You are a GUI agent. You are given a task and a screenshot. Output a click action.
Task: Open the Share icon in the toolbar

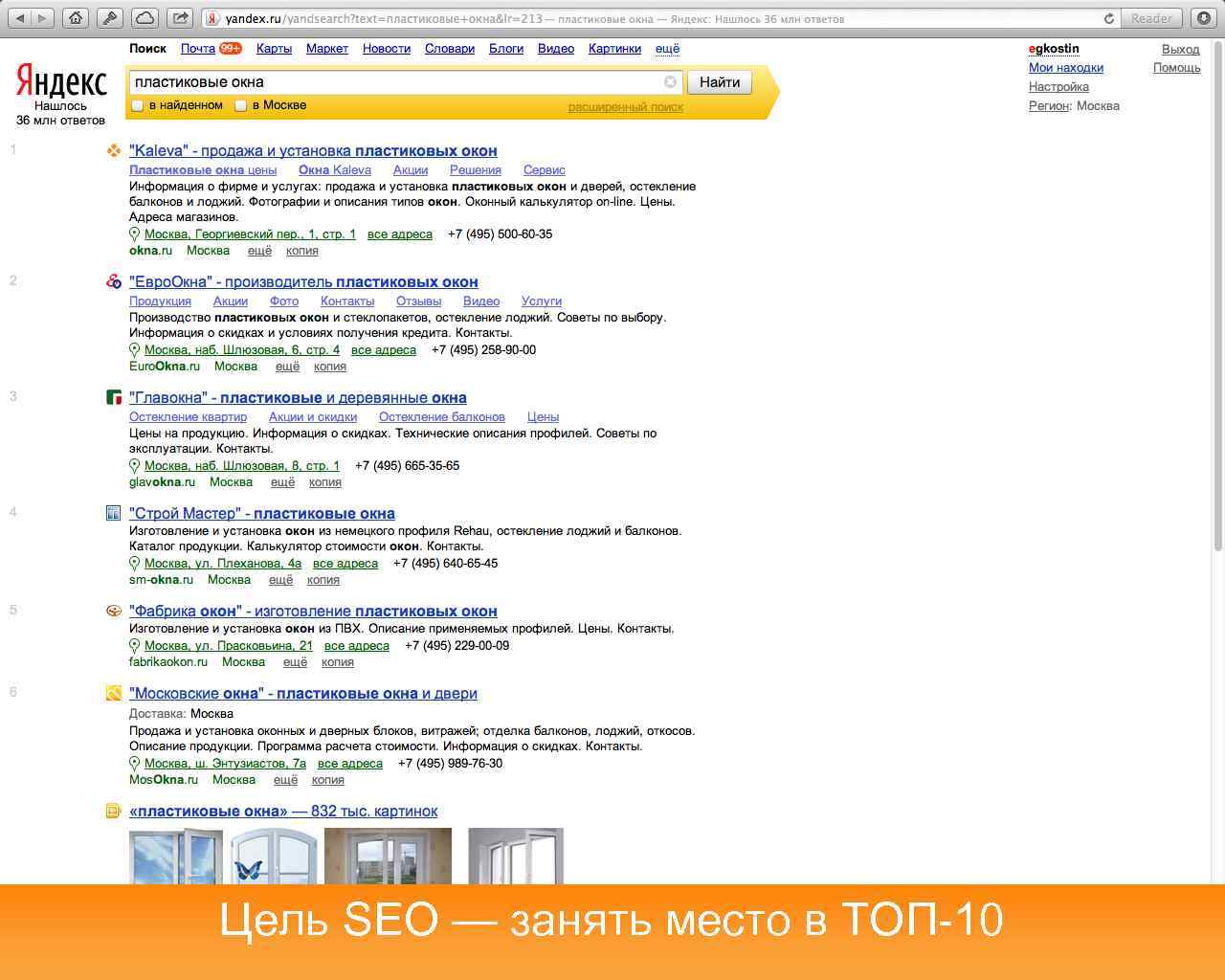click(179, 16)
